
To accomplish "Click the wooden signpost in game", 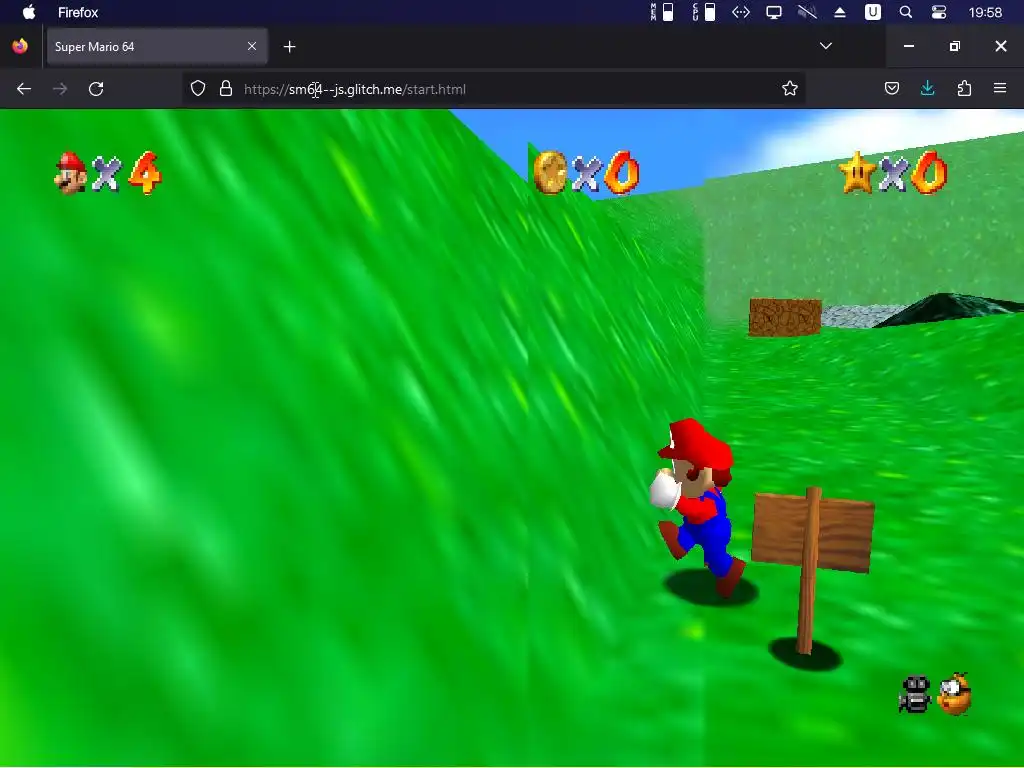I will (812, 568).
